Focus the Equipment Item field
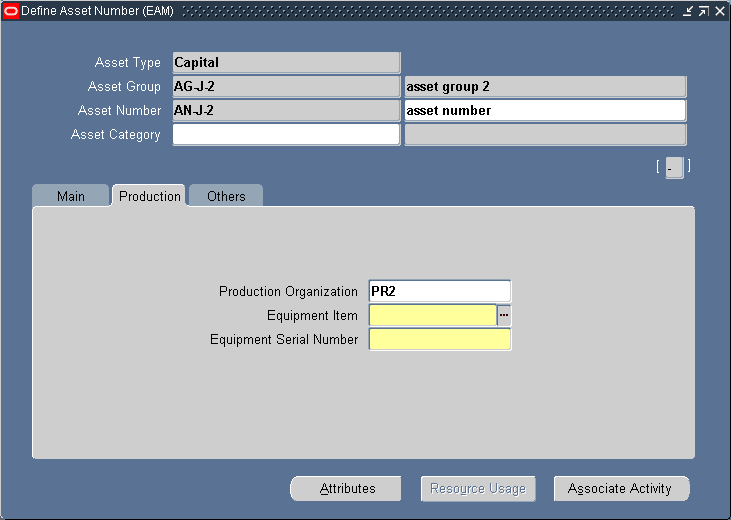This screenshot has width=731, height=520. click(433, 316)
